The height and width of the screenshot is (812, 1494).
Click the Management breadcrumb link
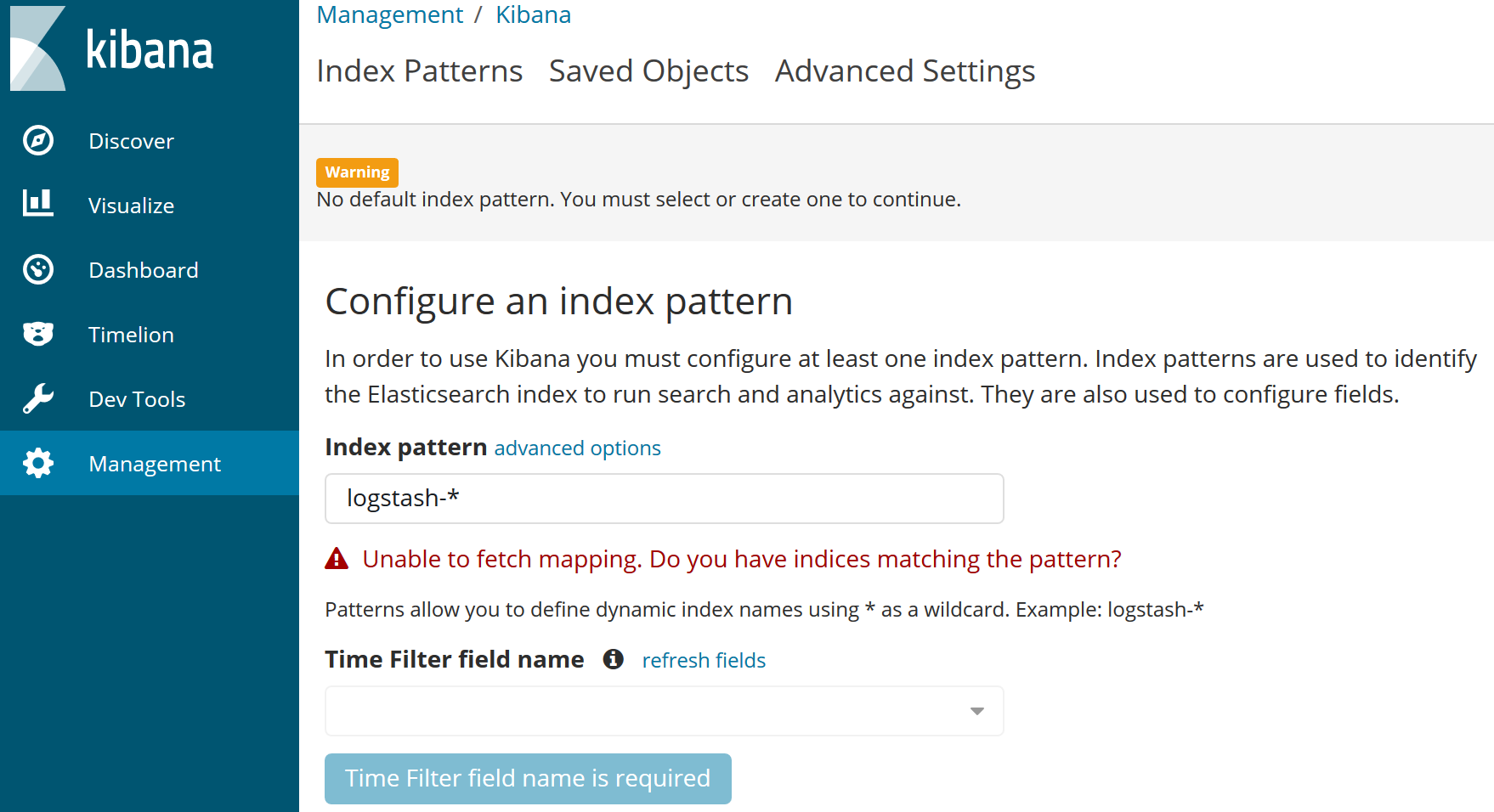[390, 14]
